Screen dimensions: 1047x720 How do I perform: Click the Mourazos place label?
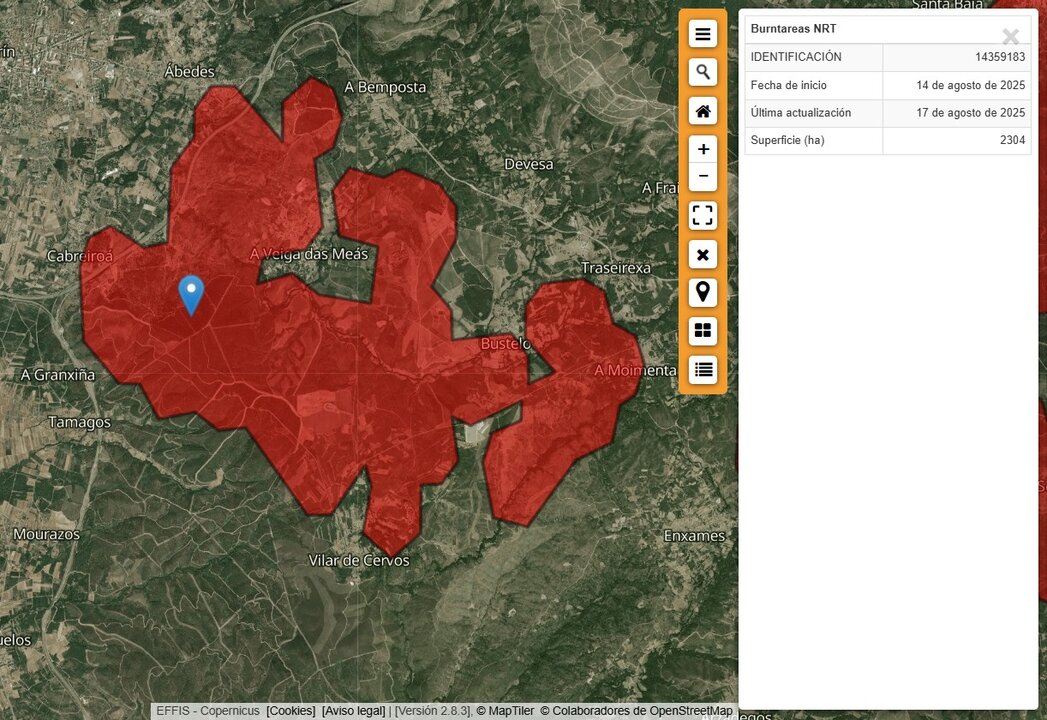47,534
